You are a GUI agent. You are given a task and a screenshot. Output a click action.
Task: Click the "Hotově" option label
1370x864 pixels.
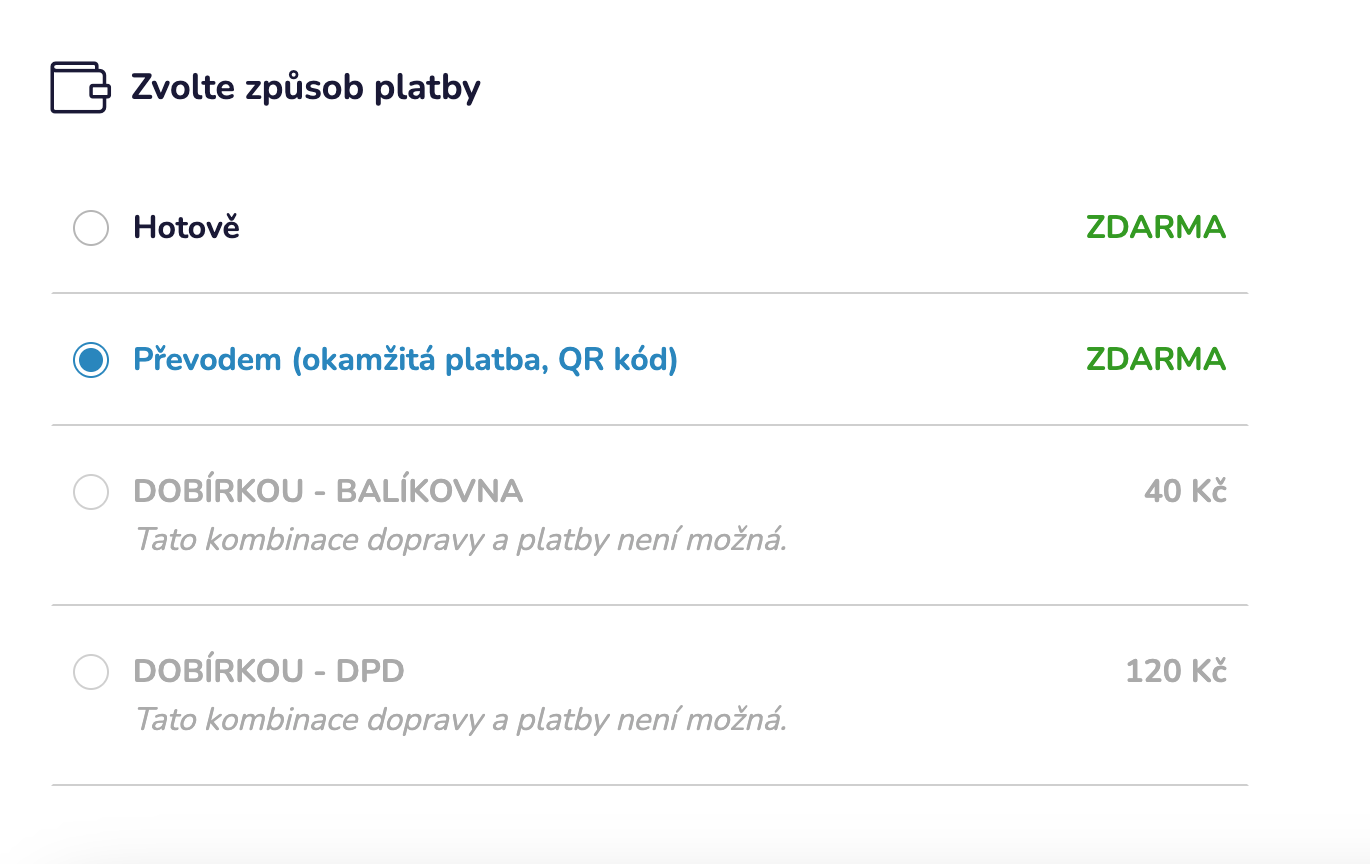point(187,228)
